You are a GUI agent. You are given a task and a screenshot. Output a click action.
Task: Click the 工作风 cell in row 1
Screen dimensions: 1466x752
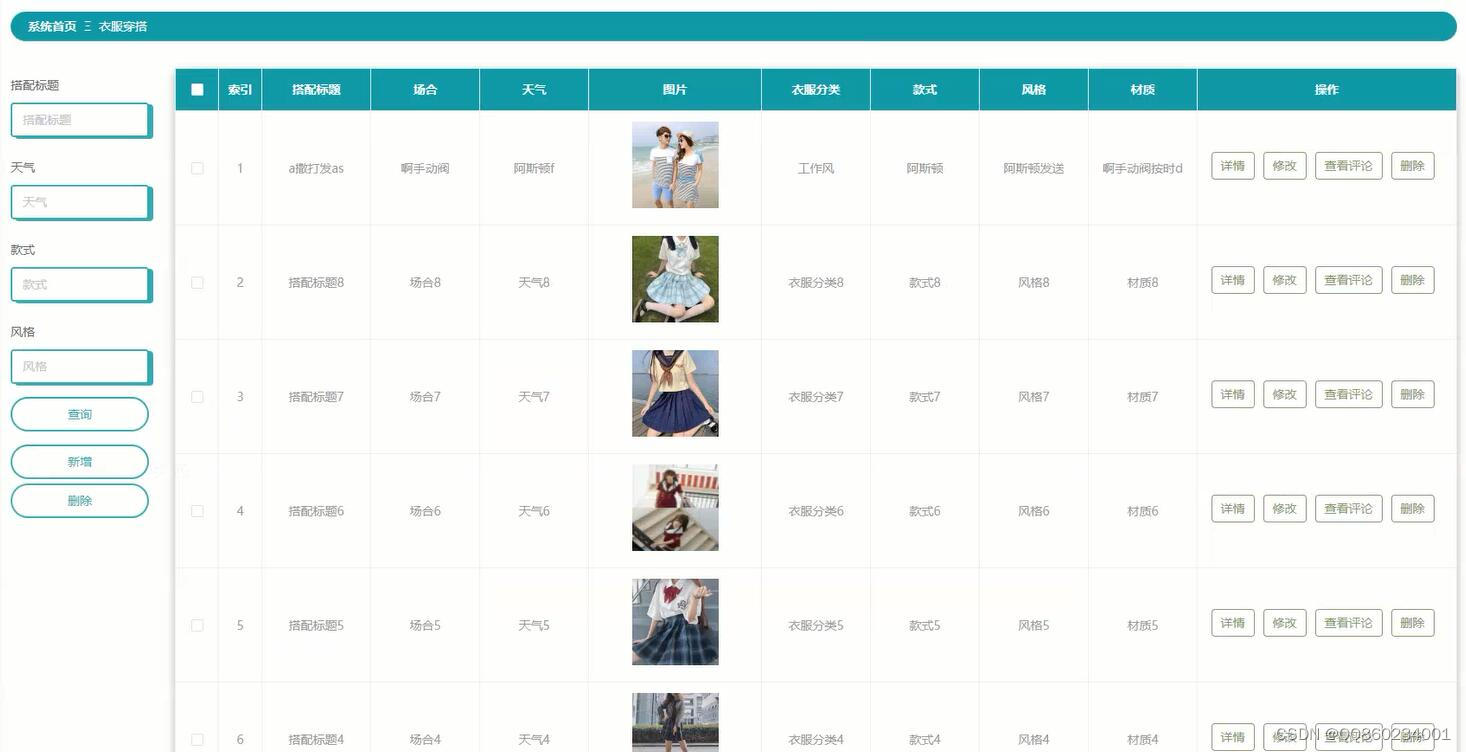tap(816, 168)
